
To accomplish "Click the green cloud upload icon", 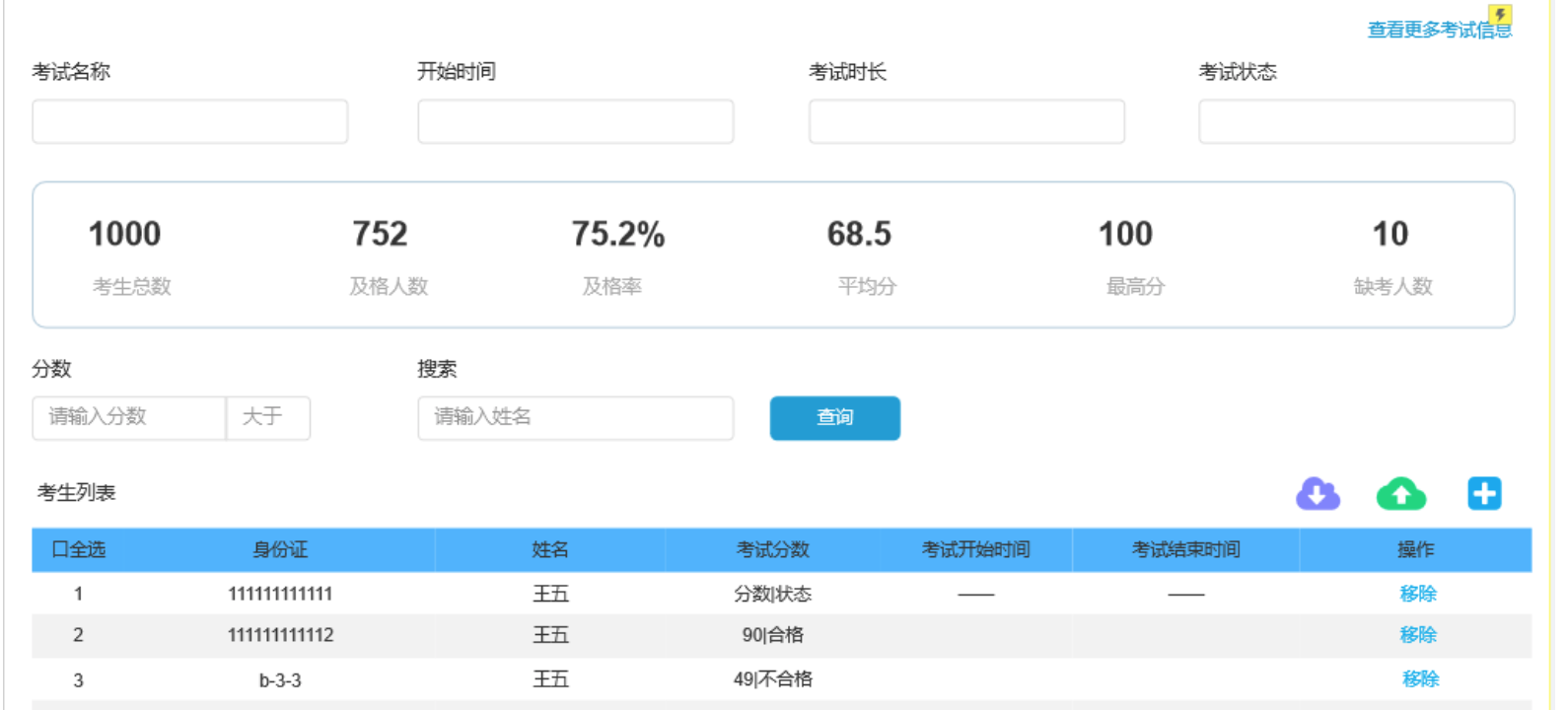I will pyautogui.click(x=1400, y=493).
